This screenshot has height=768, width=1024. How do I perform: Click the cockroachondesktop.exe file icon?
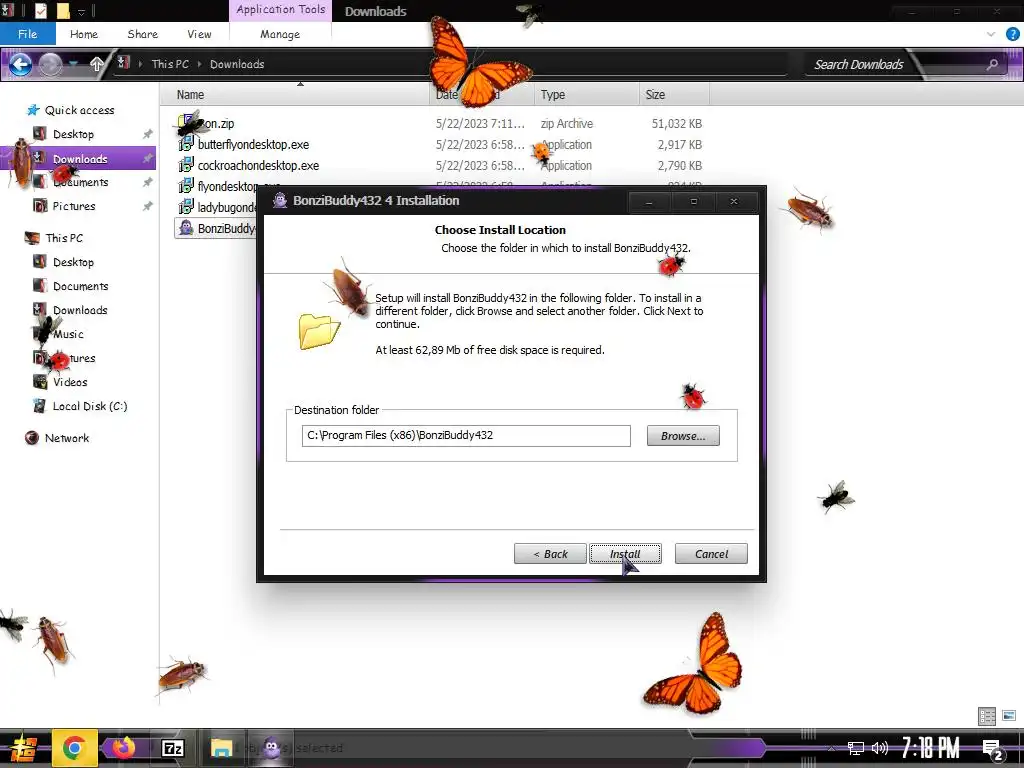(x=186, y=165)
